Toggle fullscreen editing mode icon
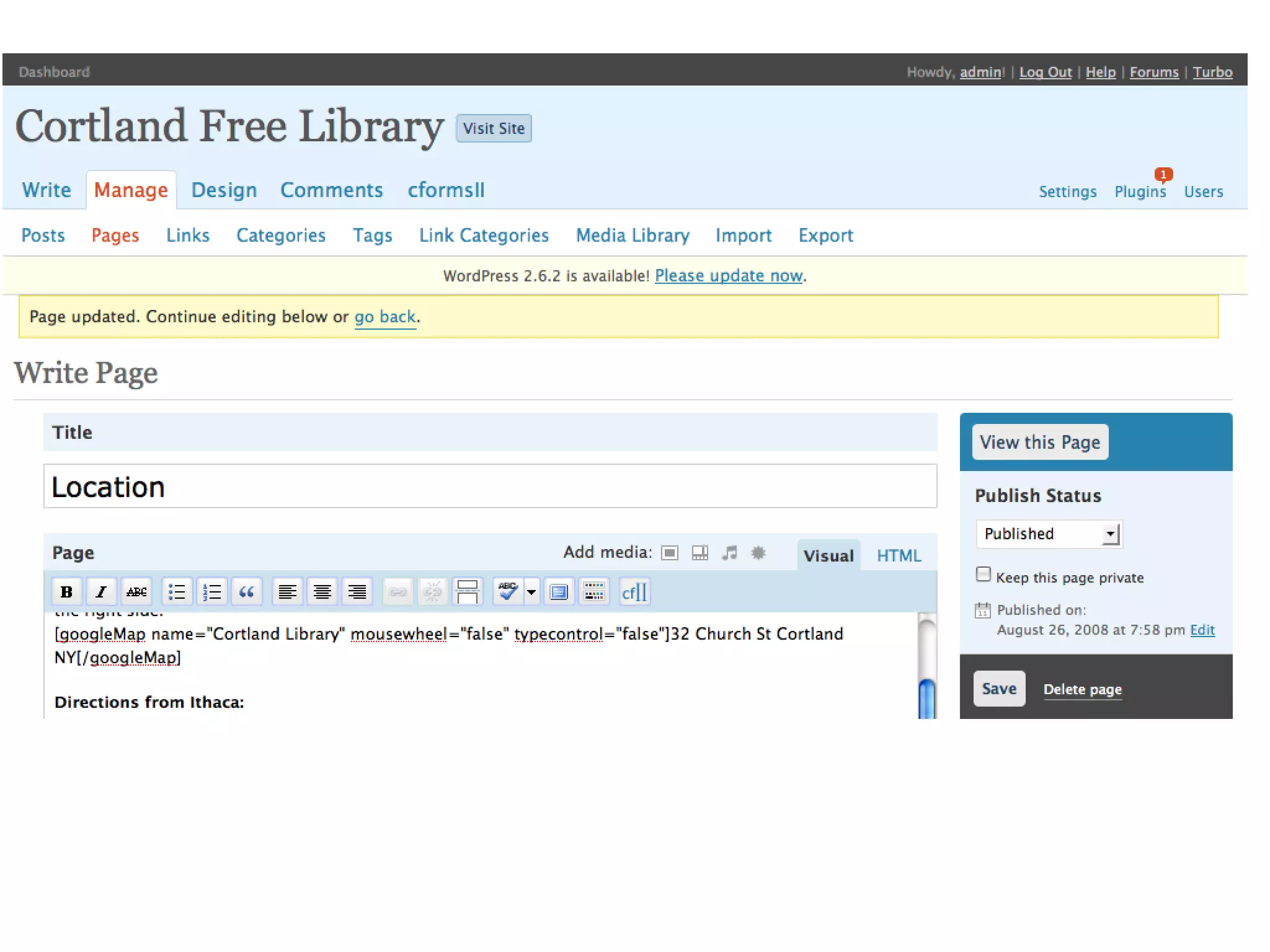 pos(559,592)
